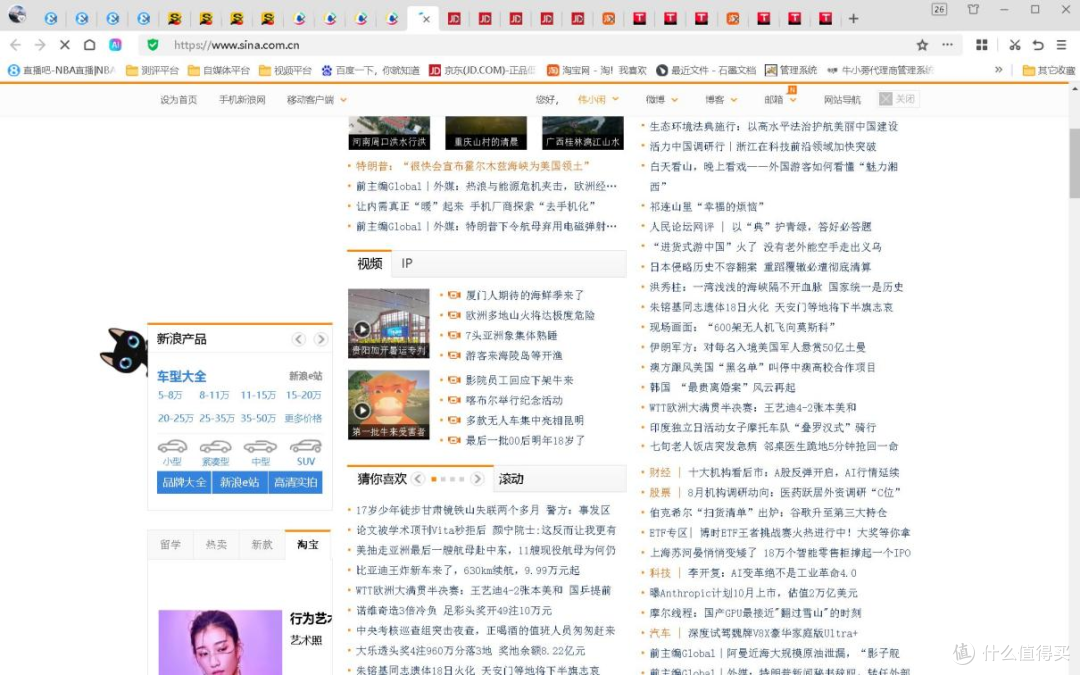The image size is (1080, 675).
Task: Show previous 猜你喜欢 page arrow
Action: click(418, 479)
